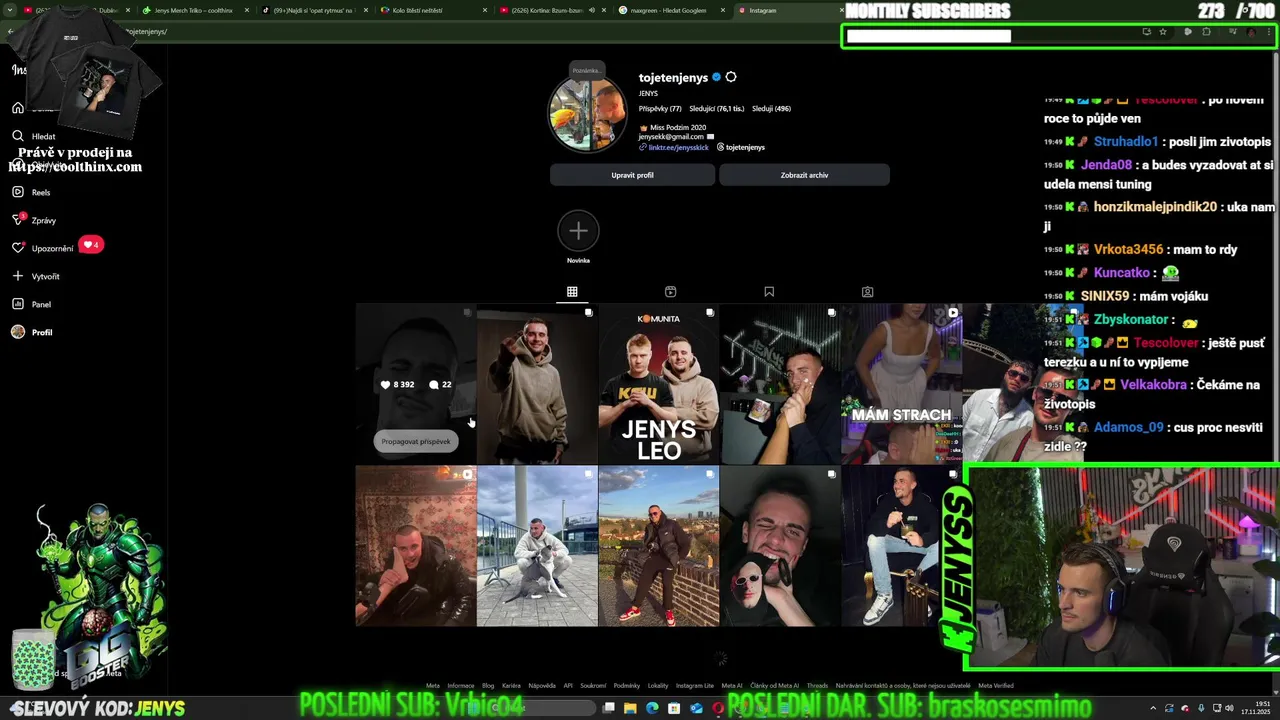Open the post with 8 392 likes
This screenshot has height=720, width=1280.
pyautogui.click(x=416, y=384)
